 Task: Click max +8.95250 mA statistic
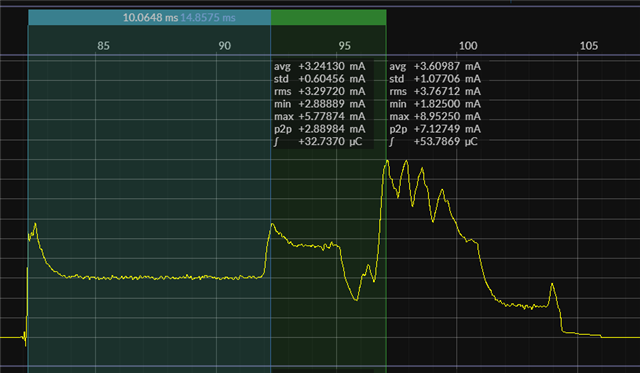coord(435,117)
